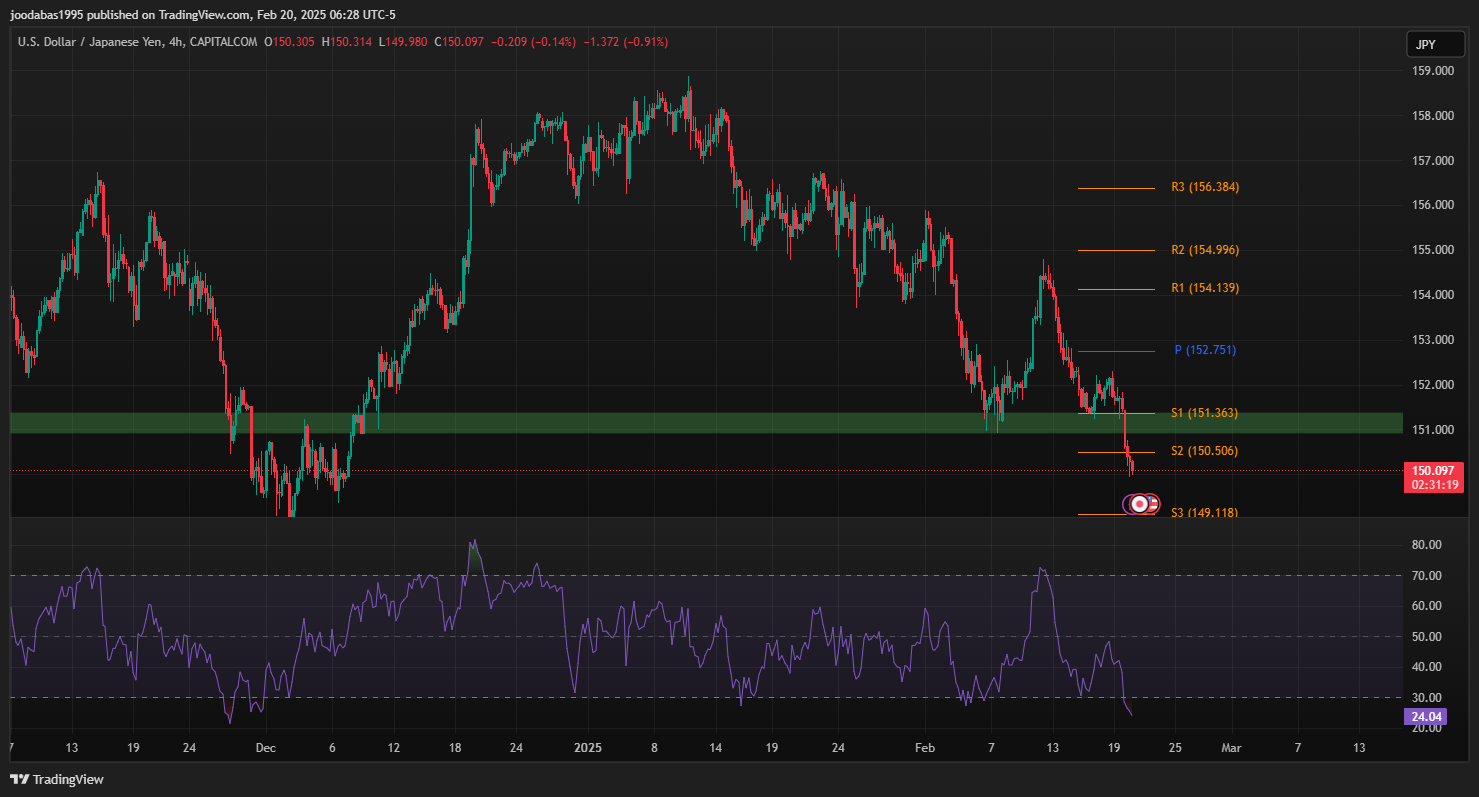The width and height of the screenshot is (1479, 797).
Task: Click the 159.000 price axis label
Action: 1432,71
